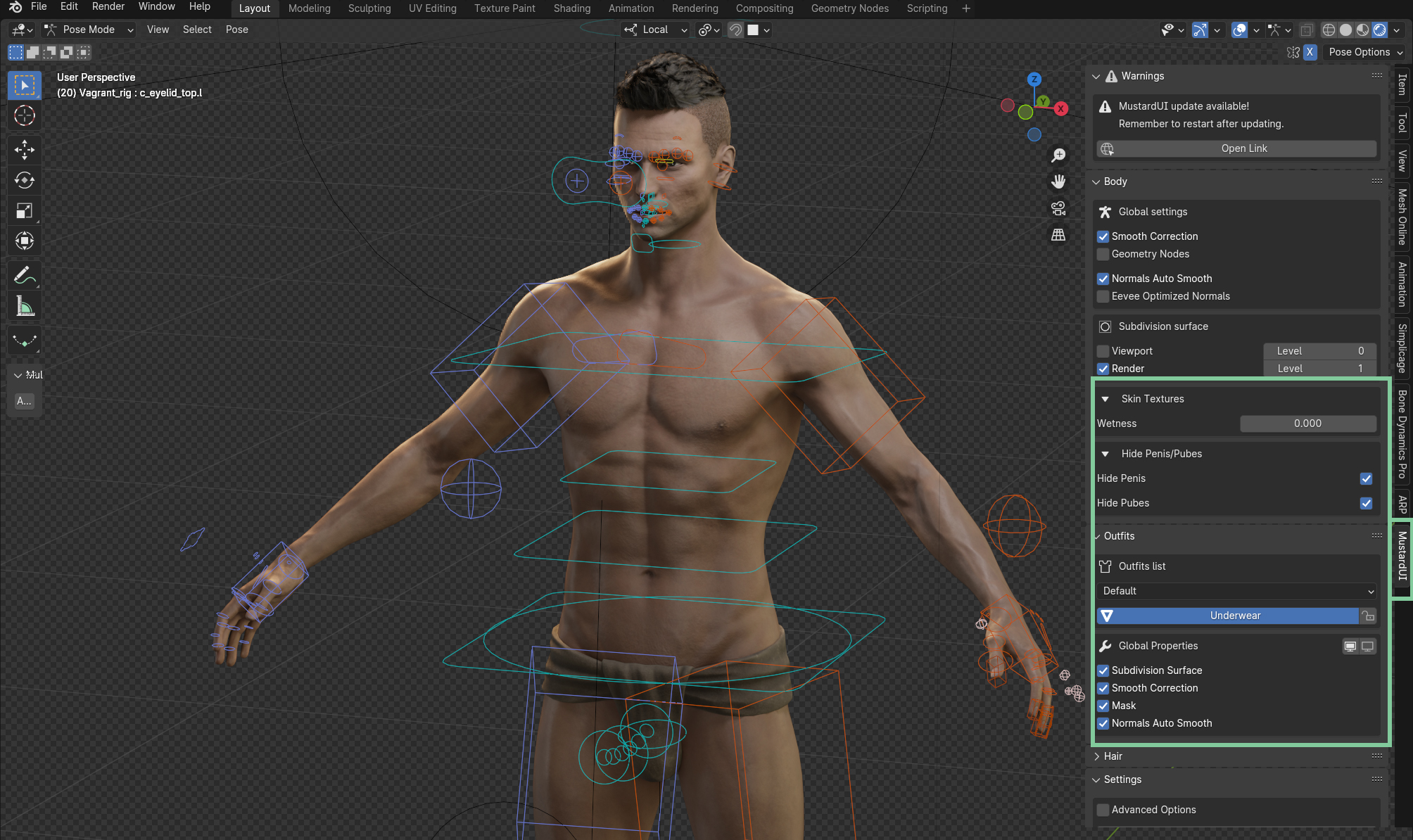Open the Default outfits list dropdown
This screenshot has width=1413, height=840.
1236,591
